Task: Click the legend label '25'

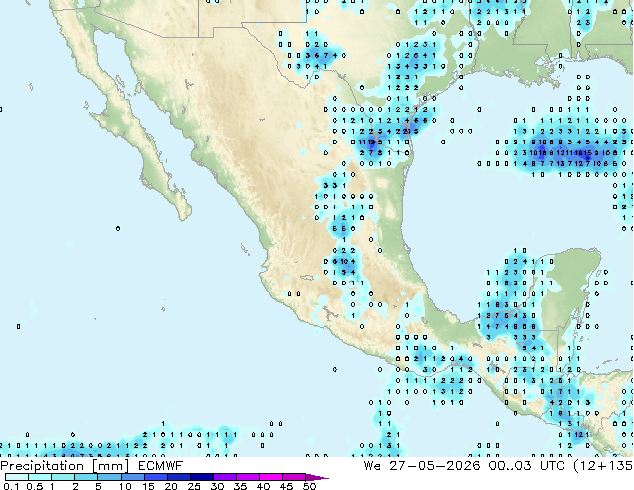Action: tap(194, 486)
